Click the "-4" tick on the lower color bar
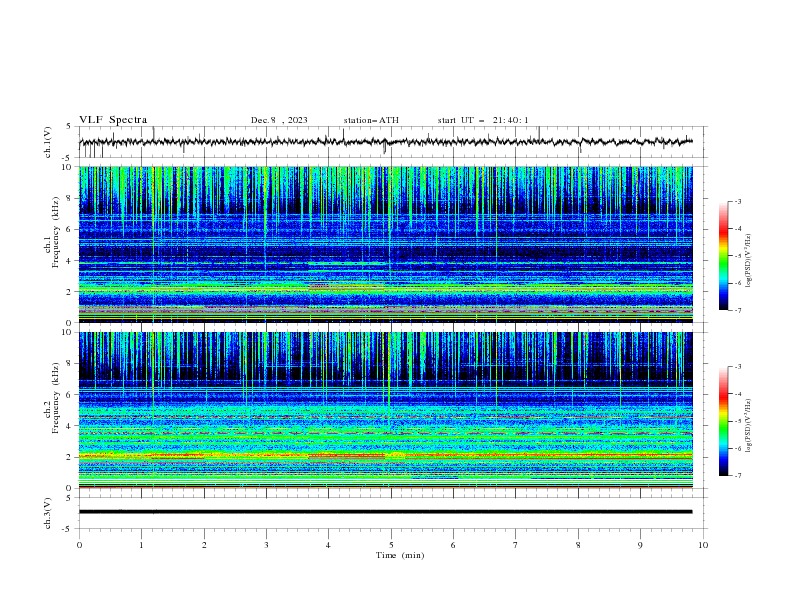Screen dimensions: 792x612 tap(737, 394)
